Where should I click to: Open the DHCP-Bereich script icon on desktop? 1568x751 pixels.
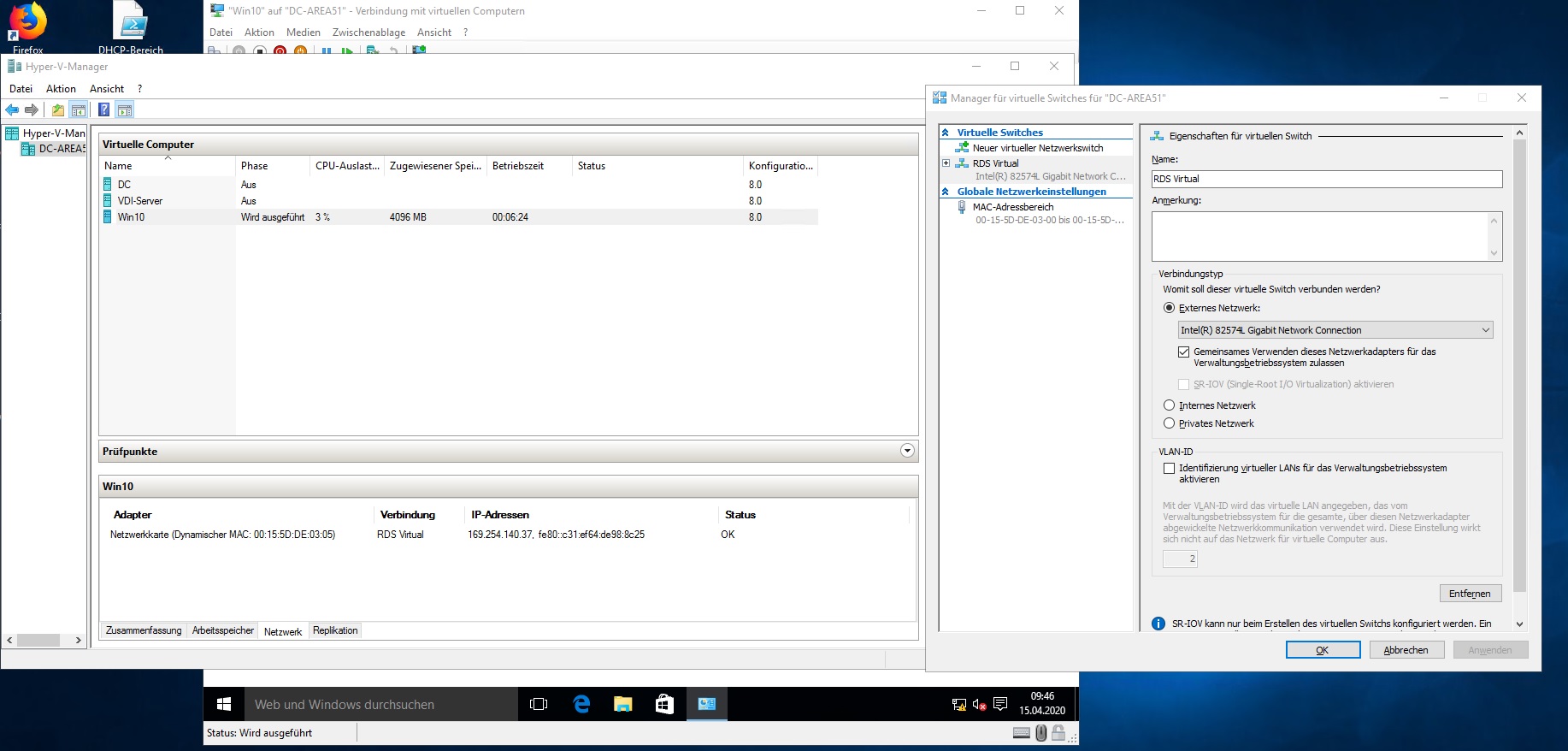pos(131,26)
